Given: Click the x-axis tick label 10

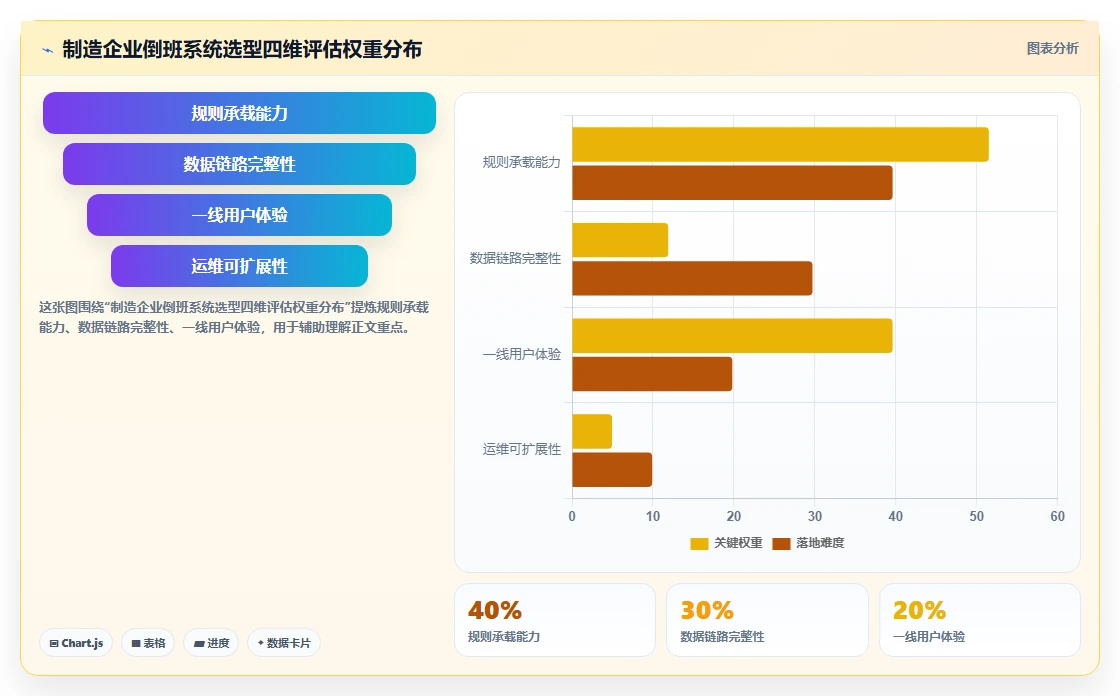Looking at the screenshot, I should pyautogui.click(x=653, y=517).
